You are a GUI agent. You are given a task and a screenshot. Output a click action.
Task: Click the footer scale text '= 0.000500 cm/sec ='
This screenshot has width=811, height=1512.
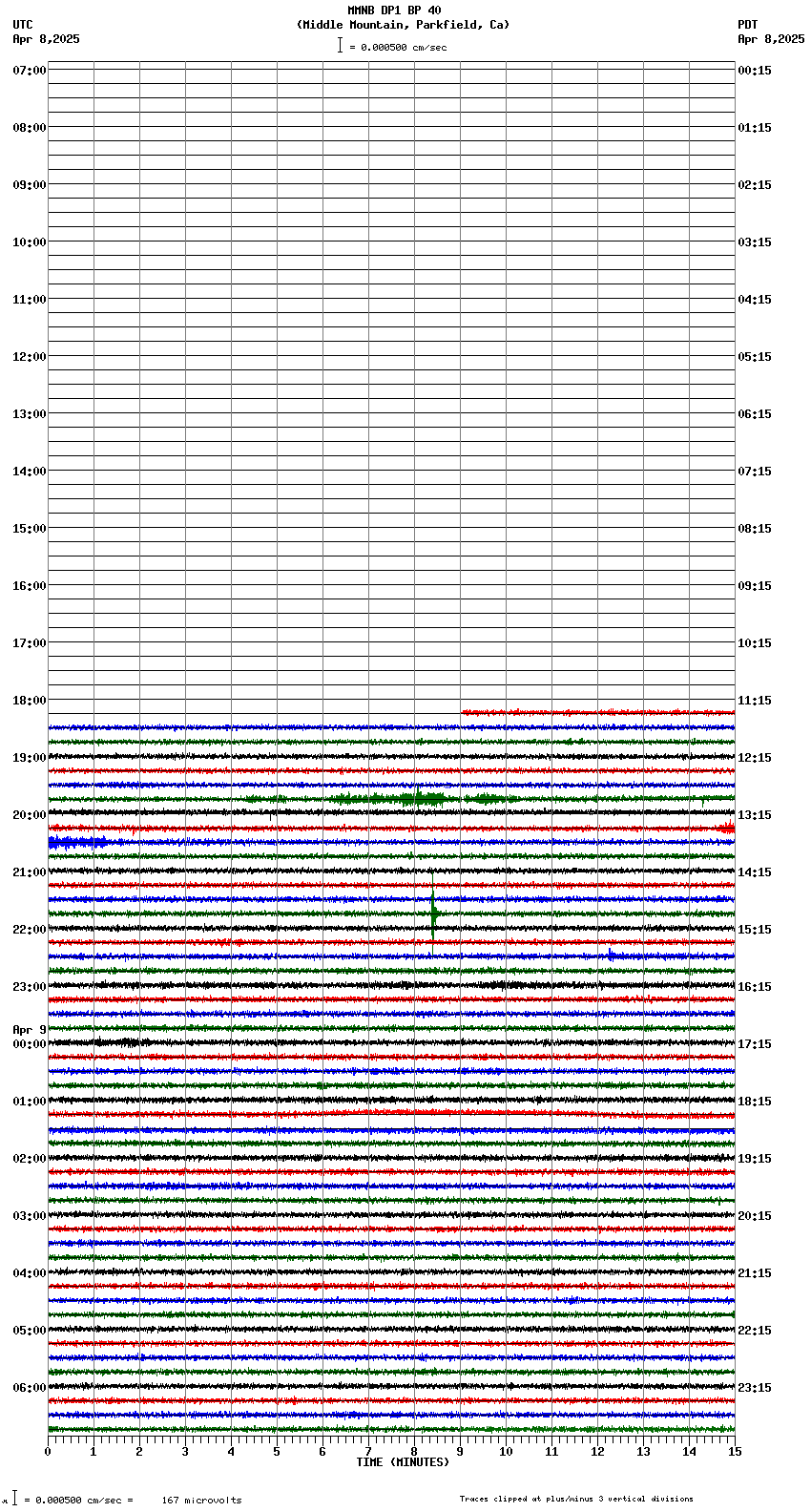click(x=78, y=1501)
